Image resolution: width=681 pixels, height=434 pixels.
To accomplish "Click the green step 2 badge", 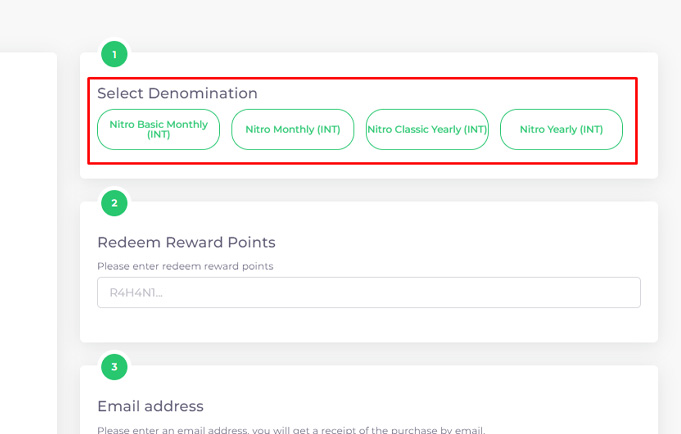I will (114, 203).
